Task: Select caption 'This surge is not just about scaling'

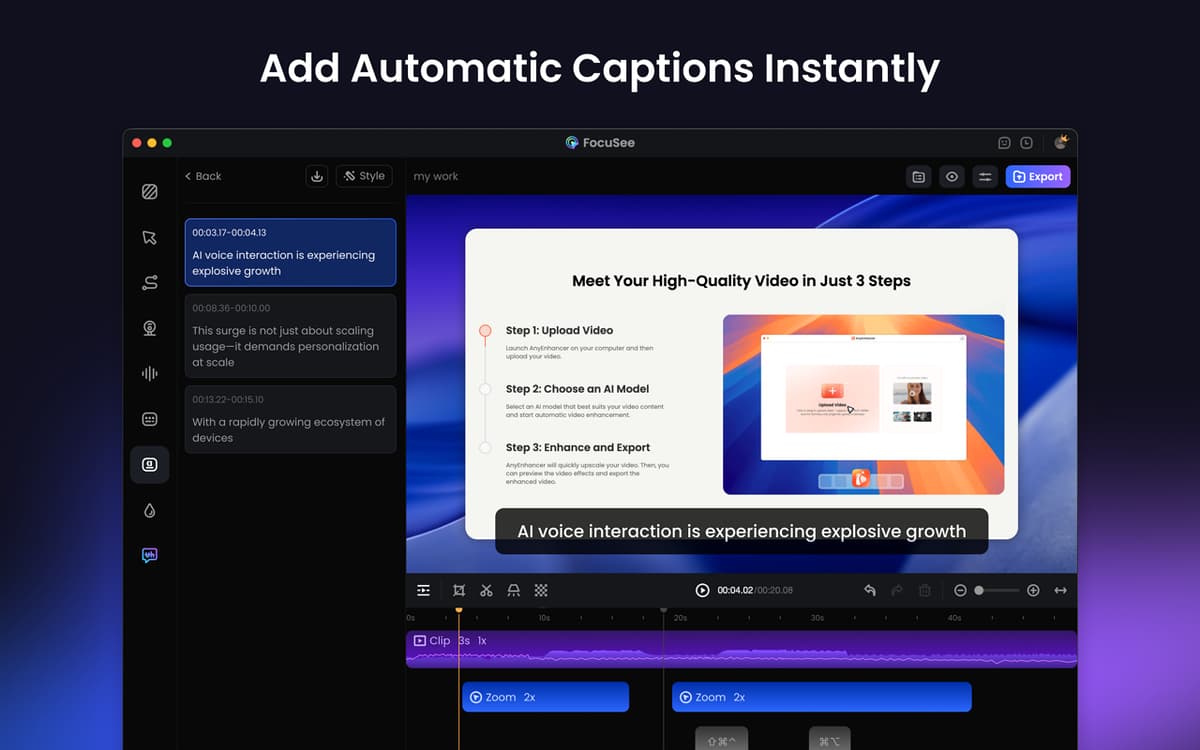Action: pyautogui.click(x=290, y=336)
